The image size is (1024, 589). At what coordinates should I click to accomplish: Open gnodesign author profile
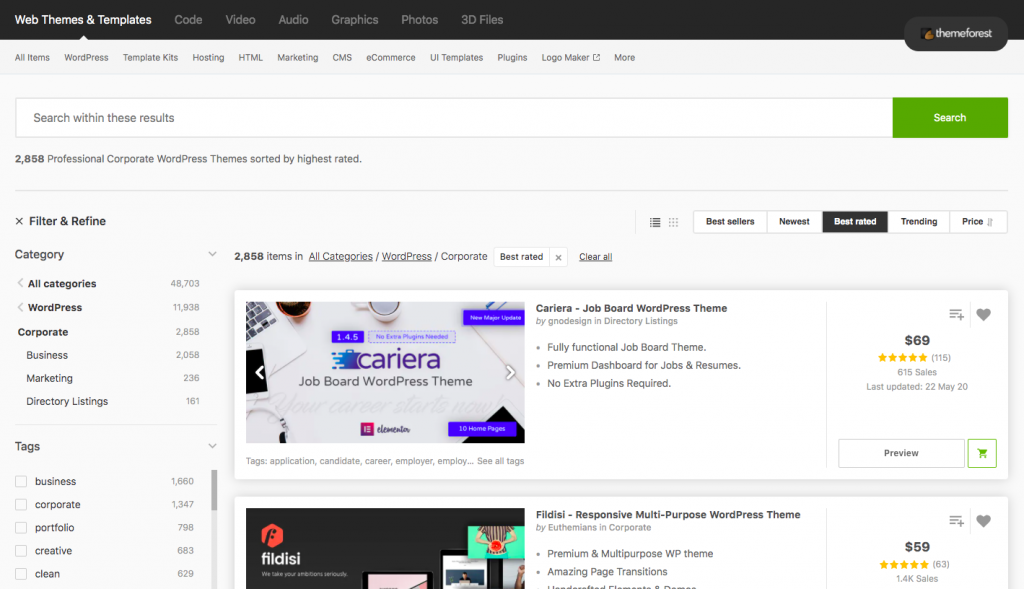click(569, 321)
